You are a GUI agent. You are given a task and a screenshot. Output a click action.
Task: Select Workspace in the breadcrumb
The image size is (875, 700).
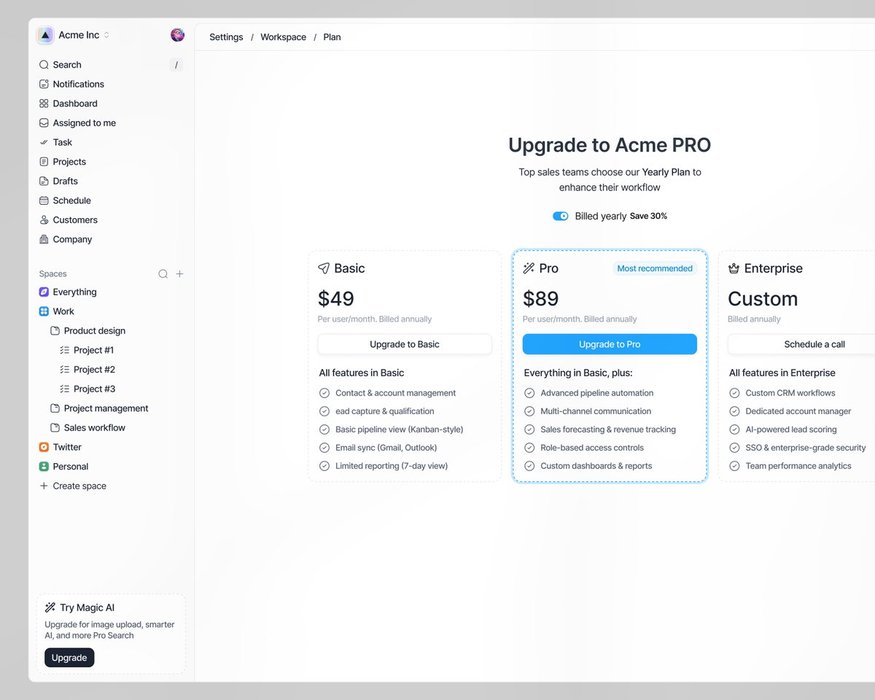tap(283, 37)
